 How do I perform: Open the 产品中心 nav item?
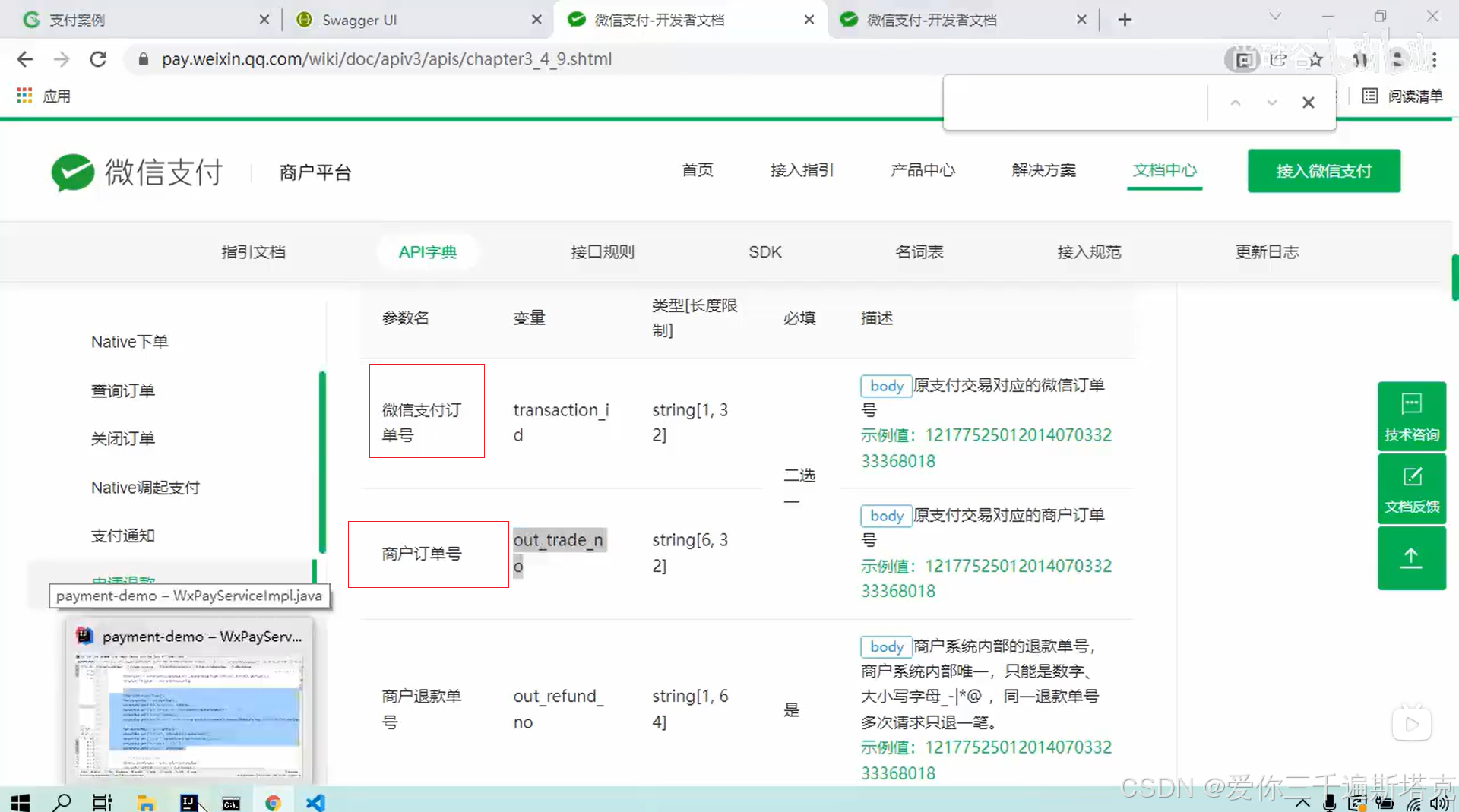click(923, 170)
